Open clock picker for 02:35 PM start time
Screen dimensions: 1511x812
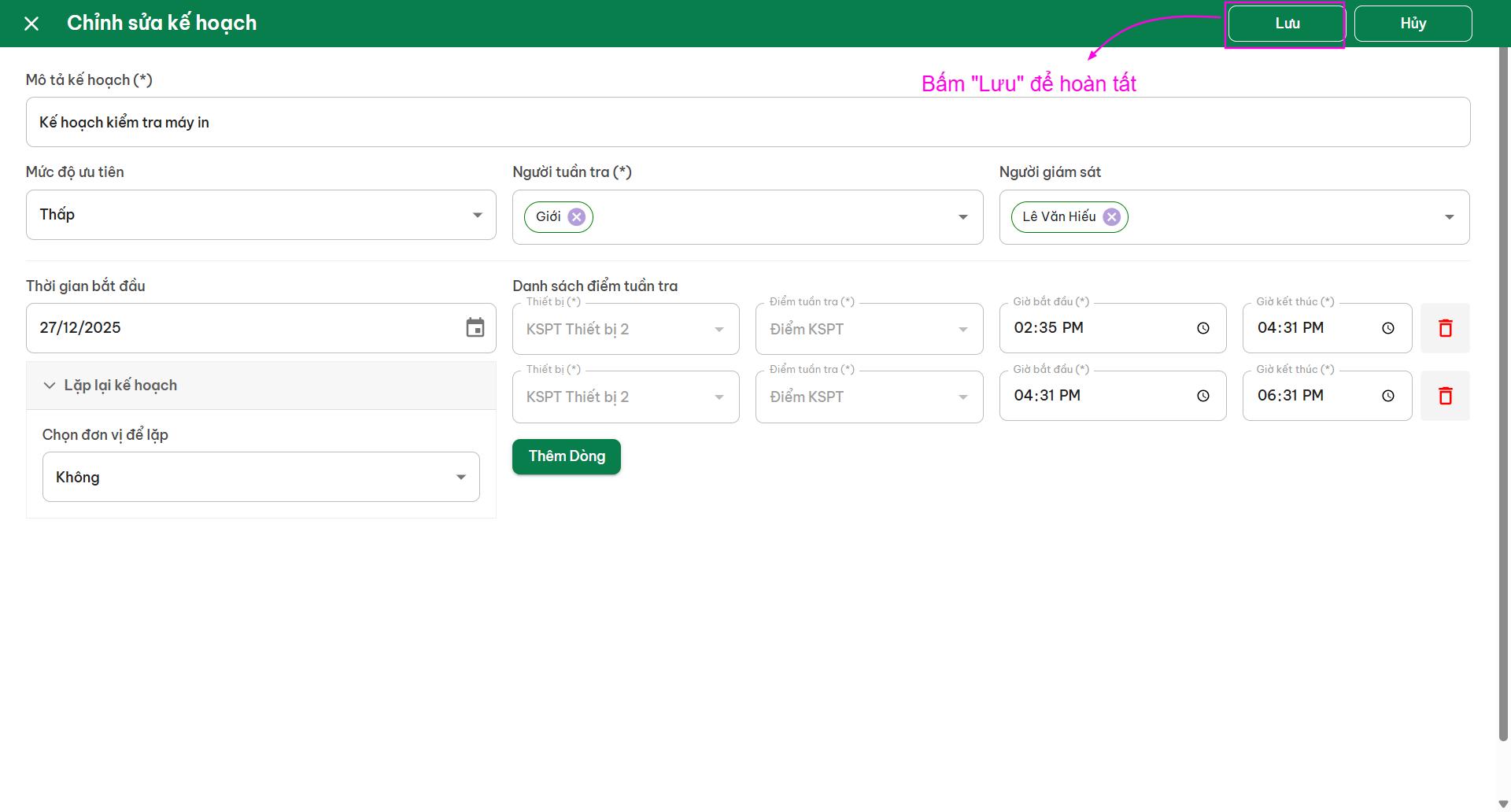pyautogui.click(x=1203, y=329)
